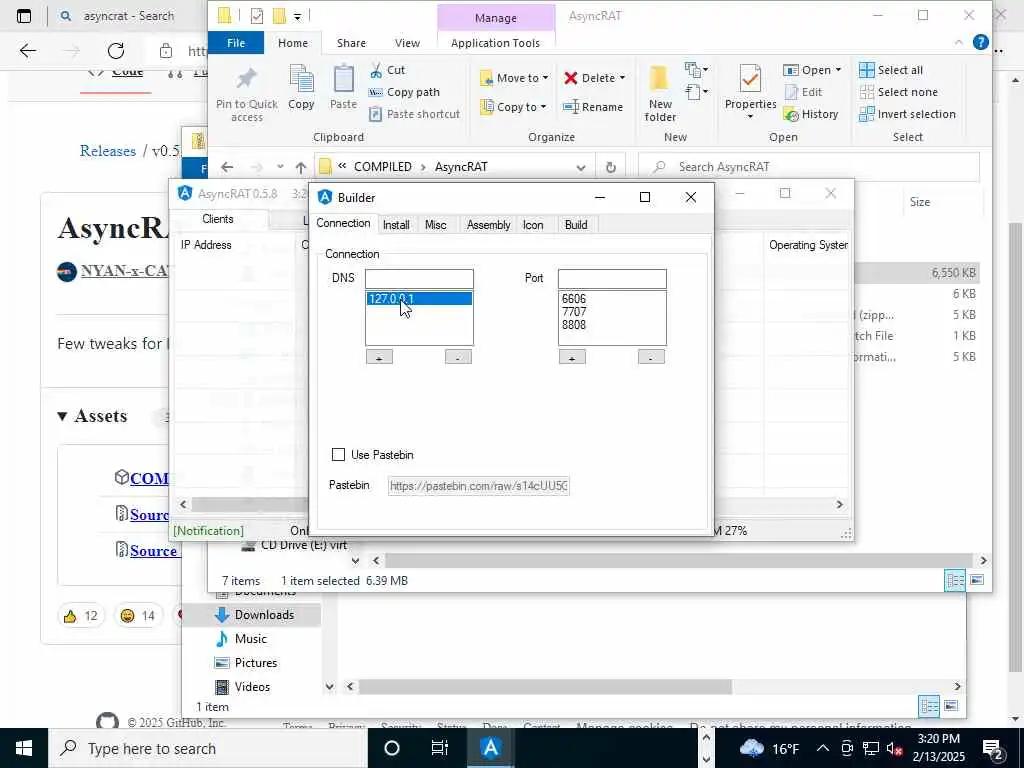
Task: Switch to large icons view in AsyncRAT folder
Action: coord(977,580)
